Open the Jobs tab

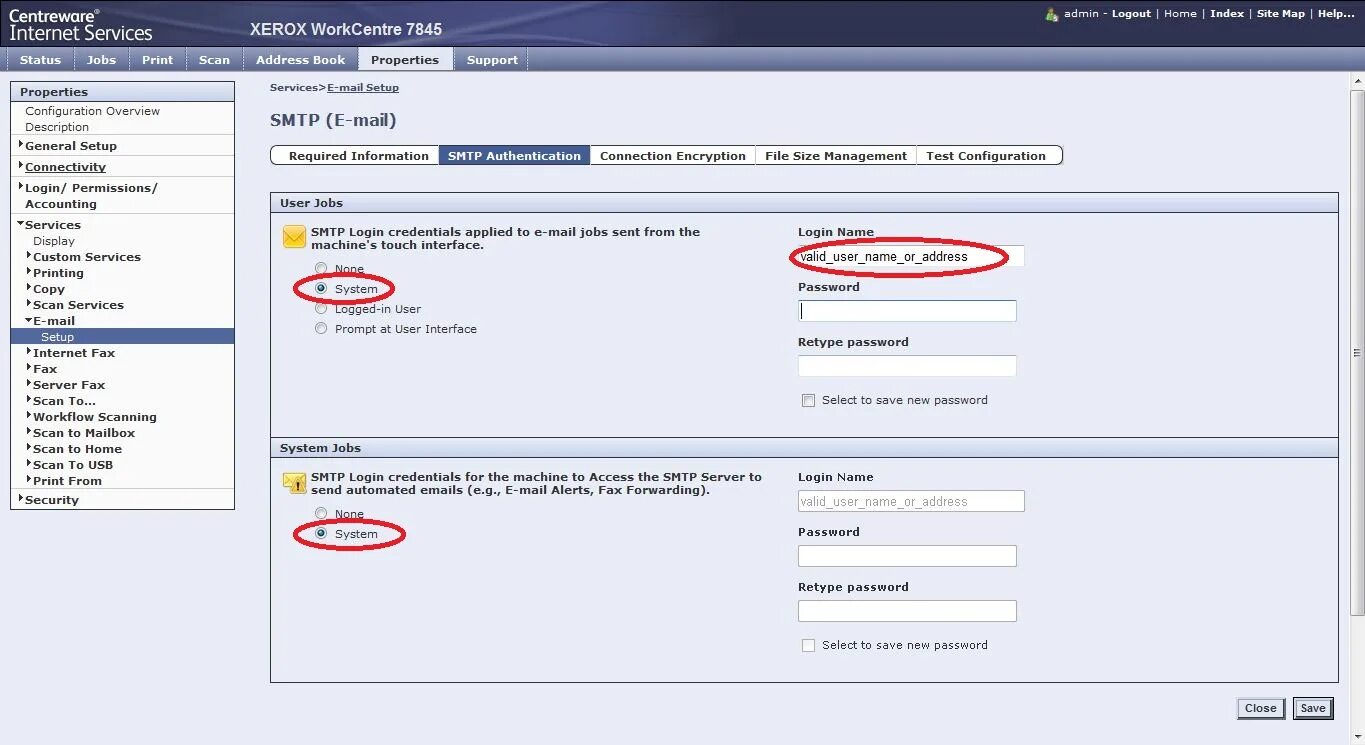pyautogui.click(x=101, y=60)
